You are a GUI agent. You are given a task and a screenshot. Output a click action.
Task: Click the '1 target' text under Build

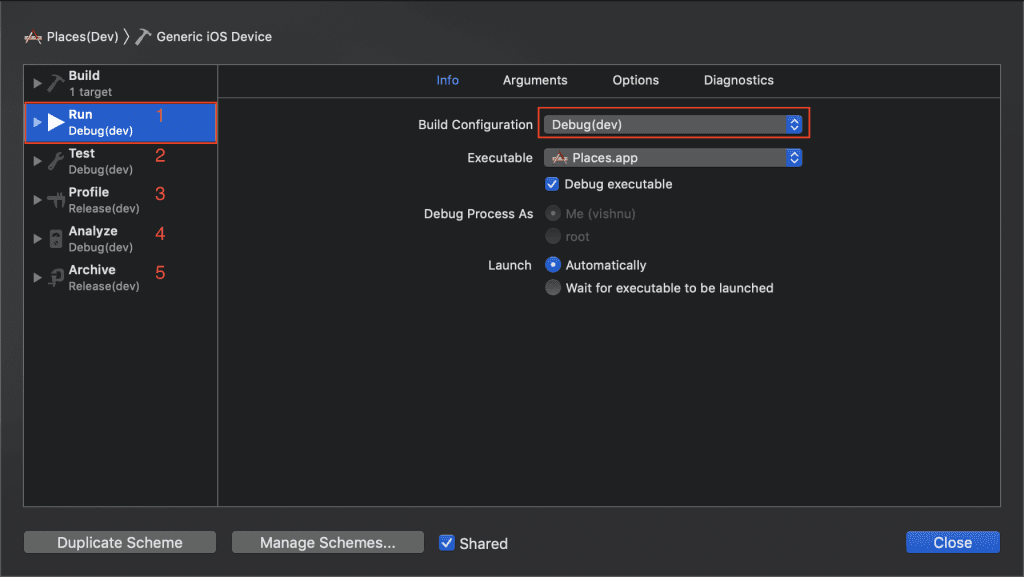[90, 92]
